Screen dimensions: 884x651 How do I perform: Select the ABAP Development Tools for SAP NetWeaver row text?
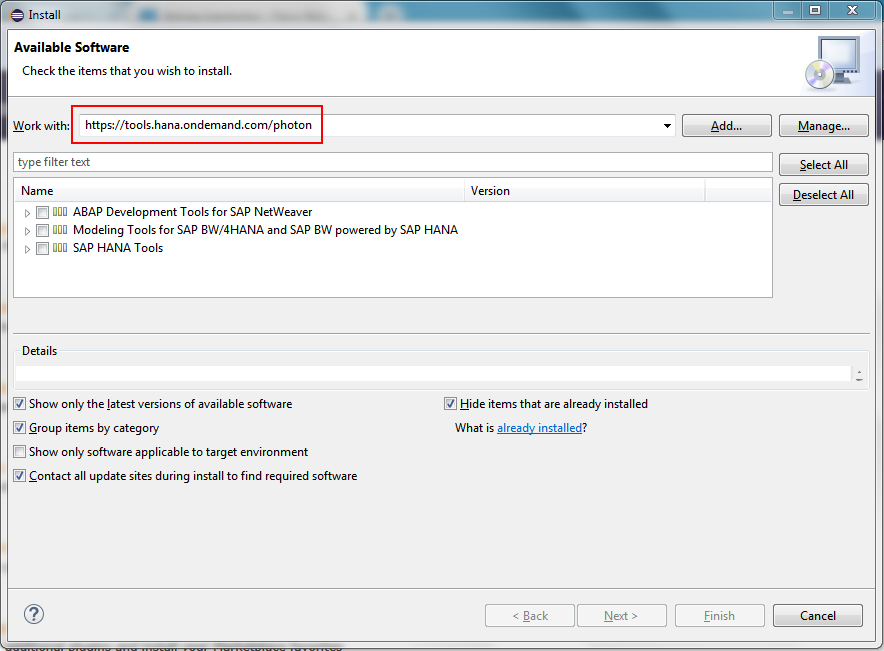[x=192, y=212]
